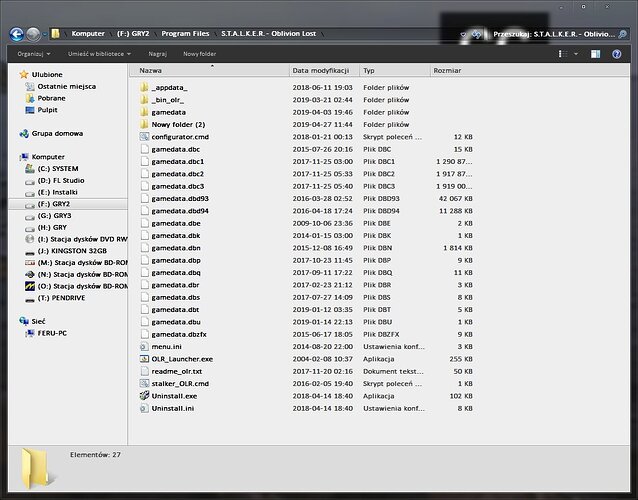Select the Nowy folder (2) icon
This screenshot has width=638, height=500.
click(x=144, y=124)
